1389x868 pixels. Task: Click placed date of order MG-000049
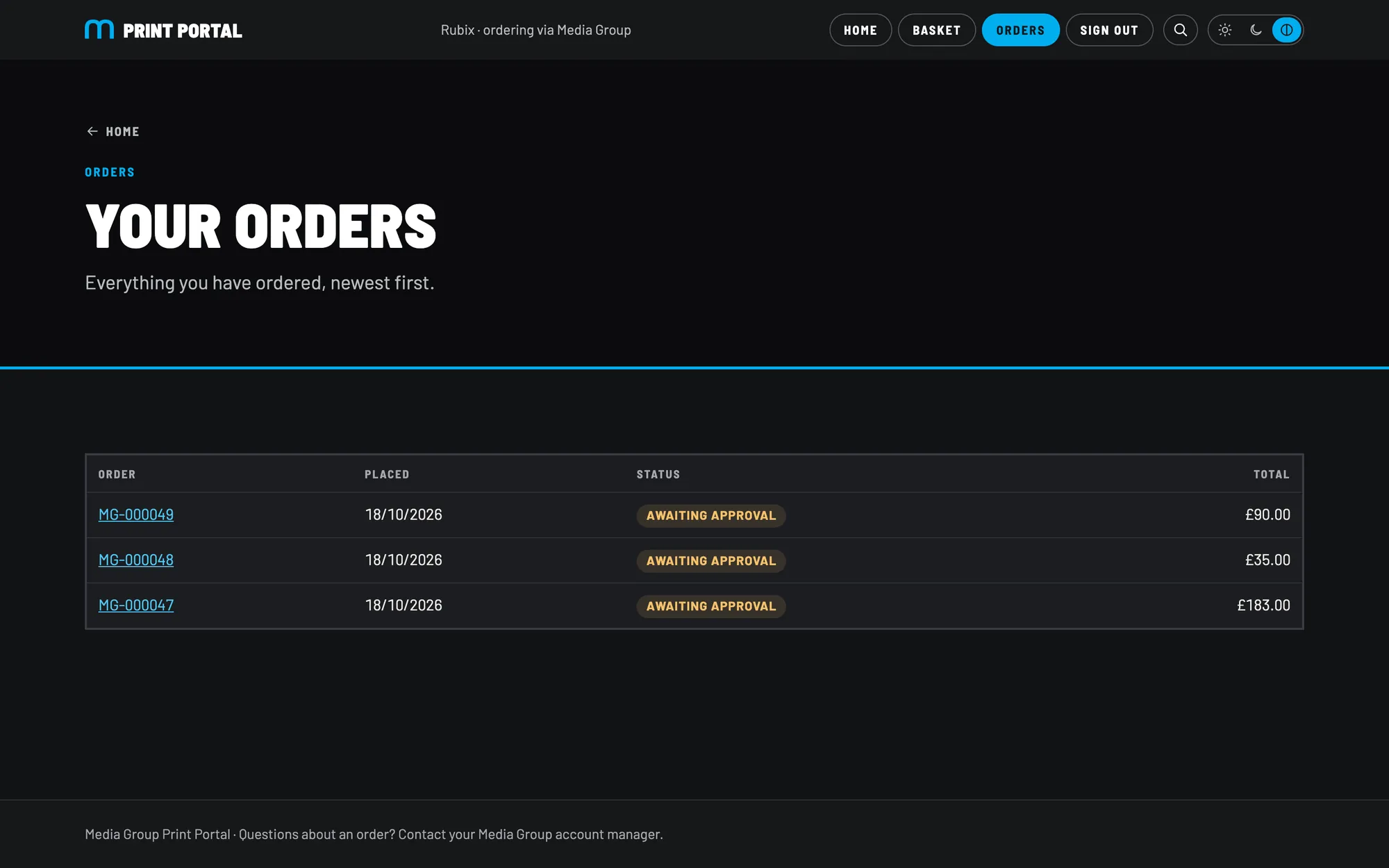click(404, 515)
